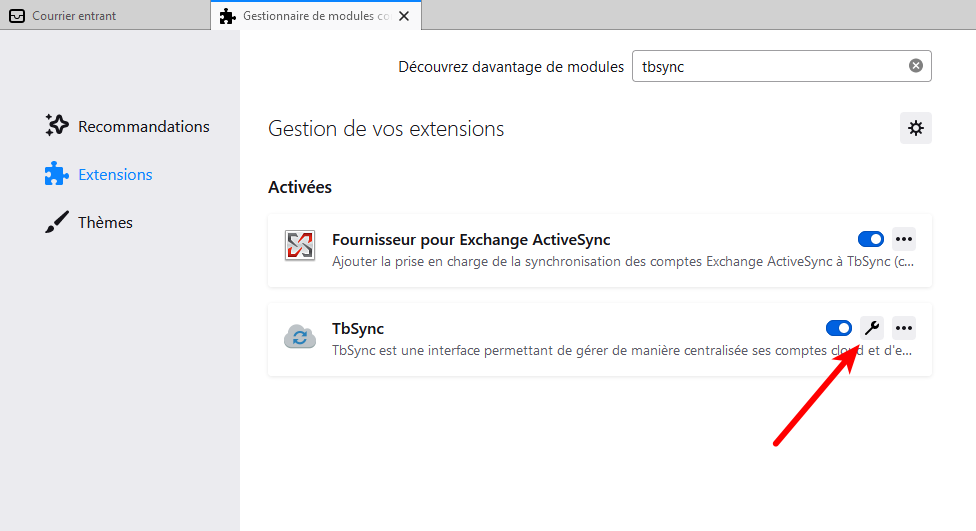Open TbSync extension details by its name
This screenshot has width=976, height=531.
[x=358, y=328]
